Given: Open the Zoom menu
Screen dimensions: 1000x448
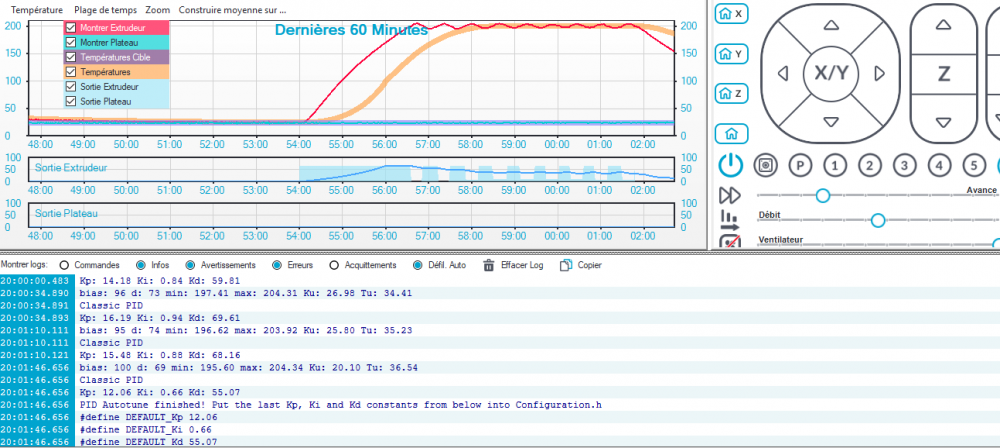Looking at the screenshot, I should click(158, 10).
